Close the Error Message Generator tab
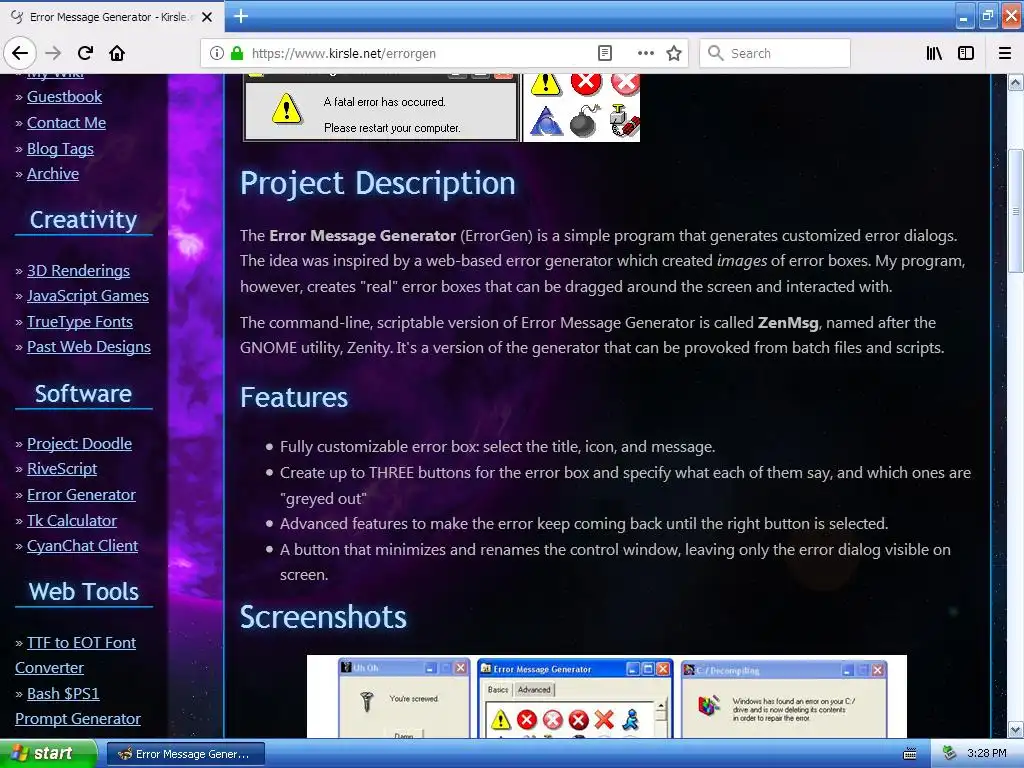Screen dimensions: 1024x768 pos(207,17)
